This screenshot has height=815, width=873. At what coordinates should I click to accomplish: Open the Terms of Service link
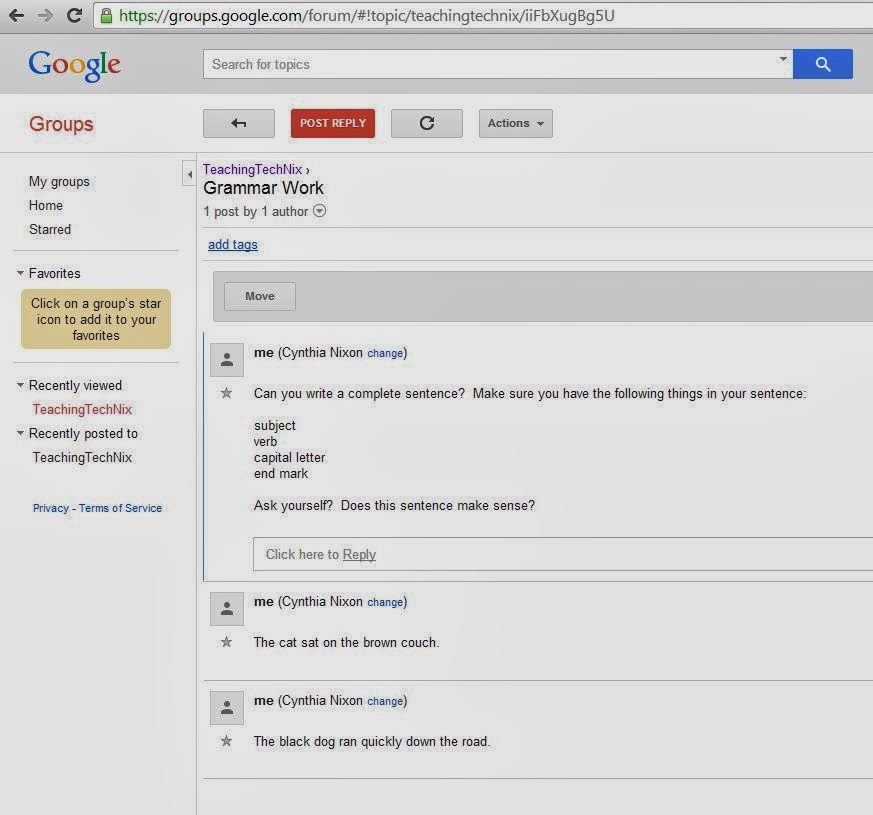(x=120, y=508)
